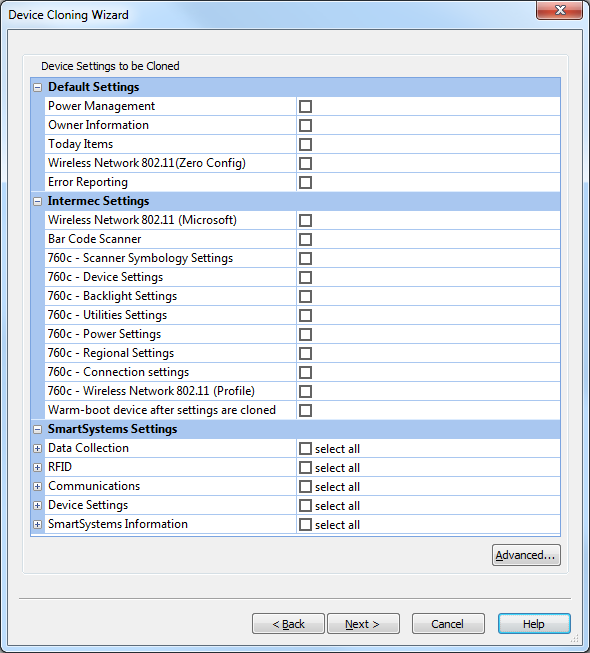Check Wireless Network 802.11 (Microsoft) box
Screen dimensions: 590x653
(305, 220)
